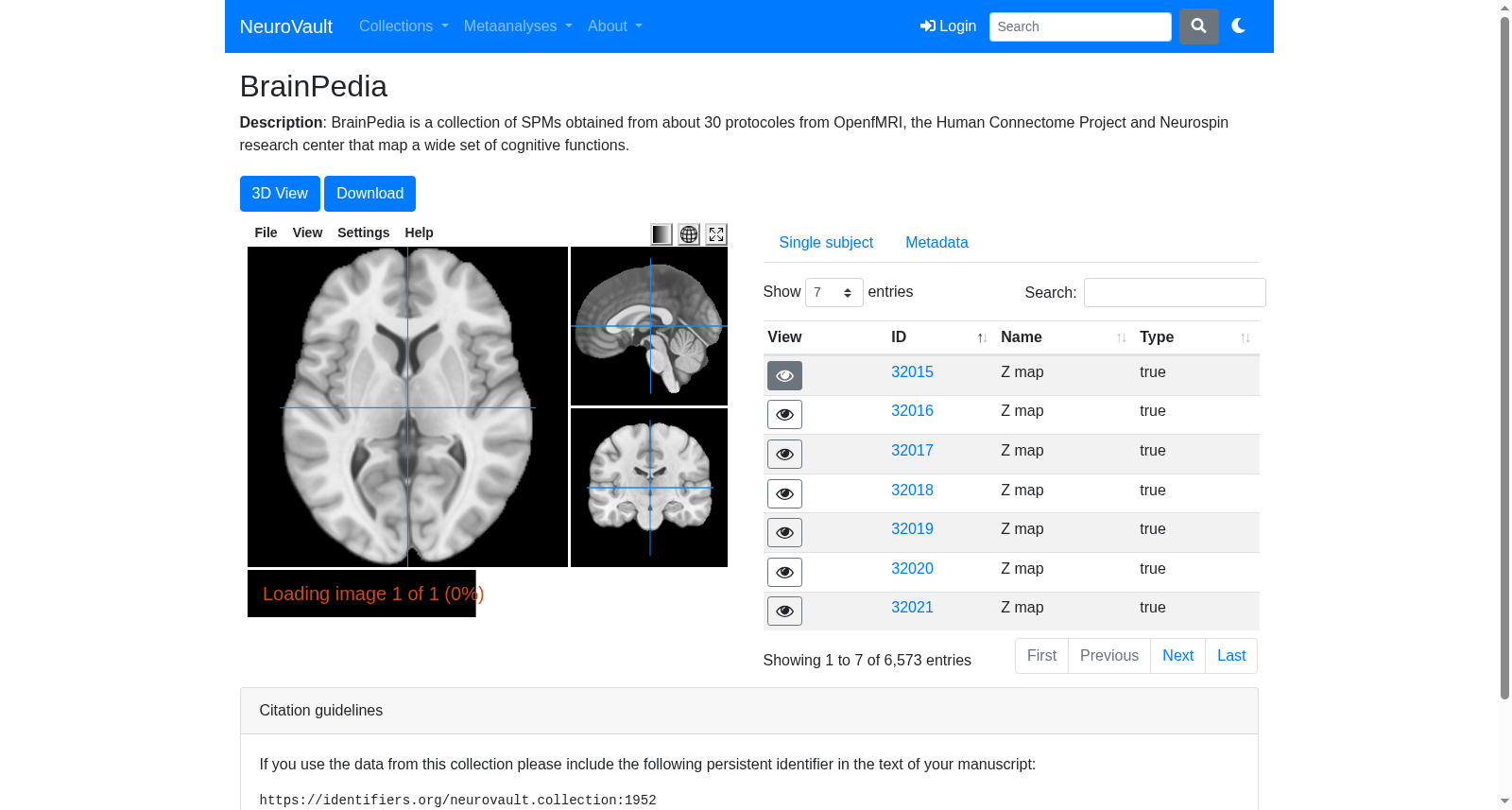Toggle view of image 32021

pos(784,611)
